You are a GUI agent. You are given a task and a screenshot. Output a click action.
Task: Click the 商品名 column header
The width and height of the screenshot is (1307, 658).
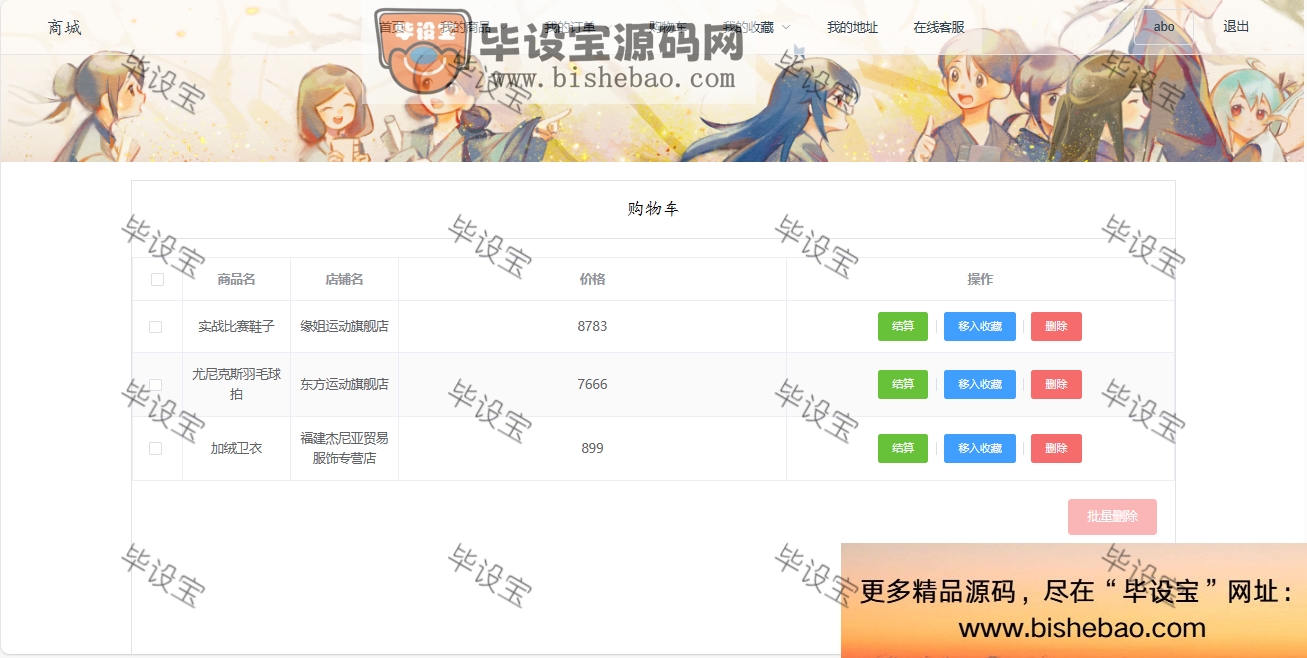coord(236,279)
